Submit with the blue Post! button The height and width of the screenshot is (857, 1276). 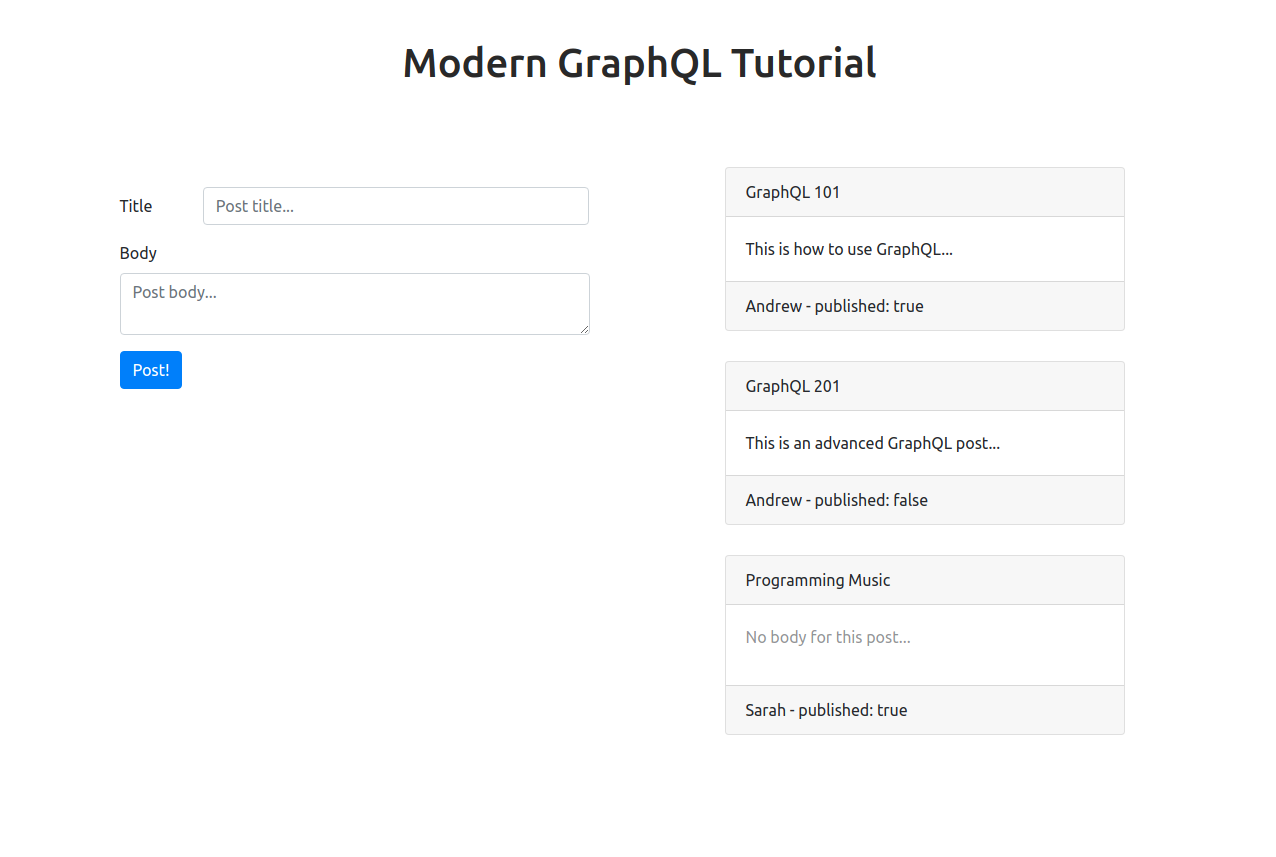[151, 370]
